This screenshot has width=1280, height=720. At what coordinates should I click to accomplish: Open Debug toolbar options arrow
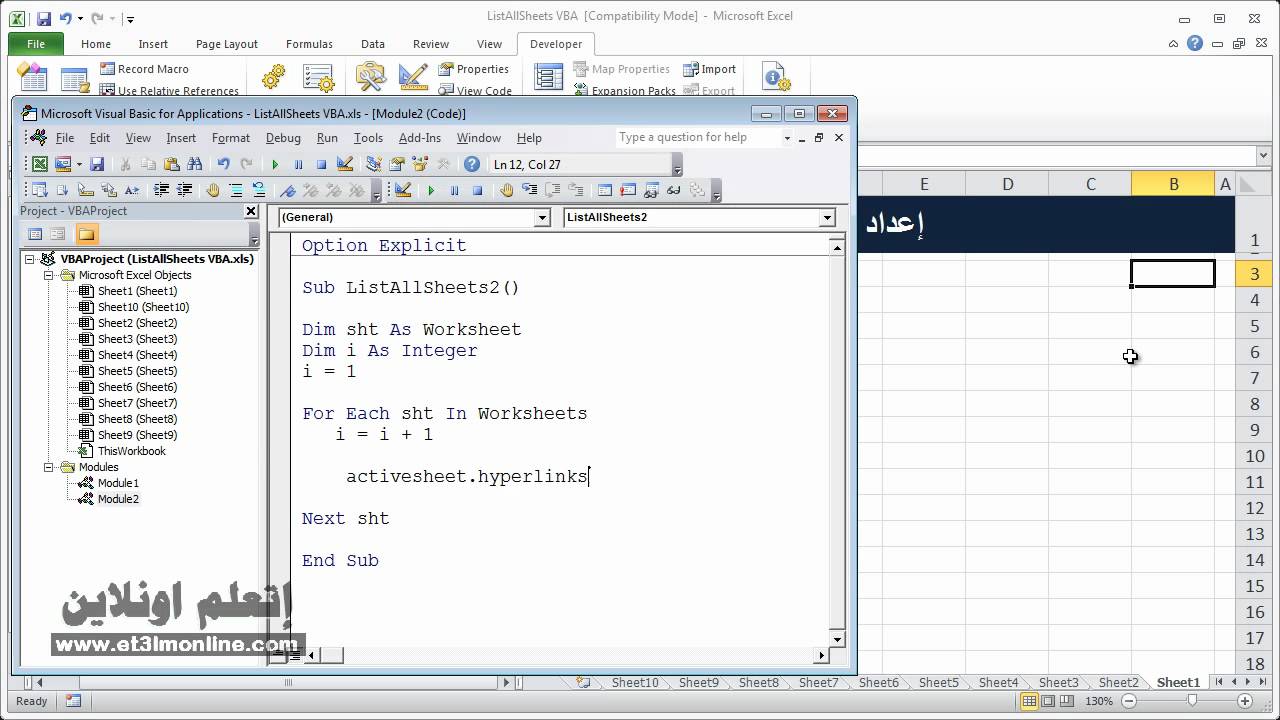717,191
